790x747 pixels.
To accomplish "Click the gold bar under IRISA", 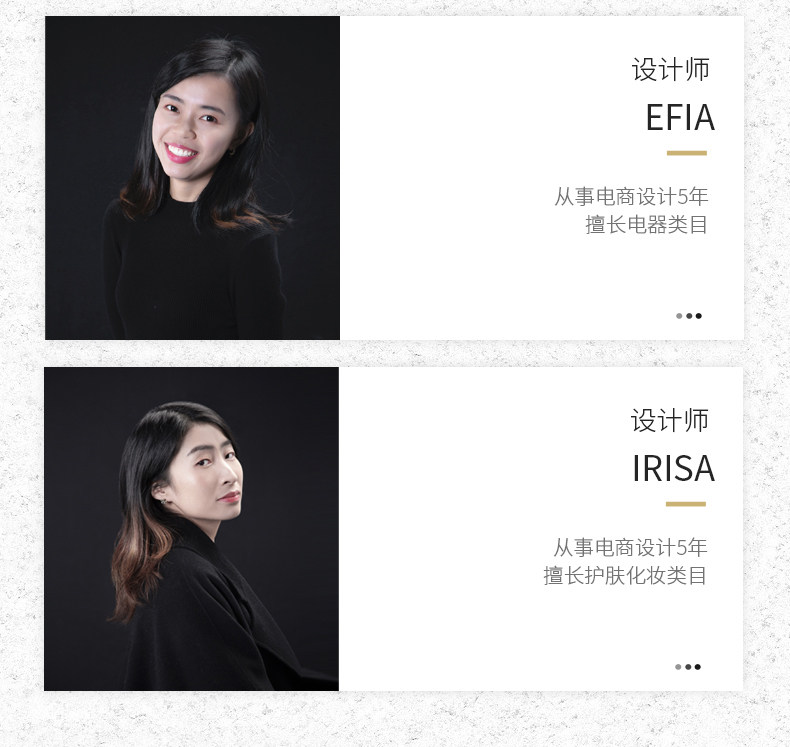I will click(x=686, y=504).
